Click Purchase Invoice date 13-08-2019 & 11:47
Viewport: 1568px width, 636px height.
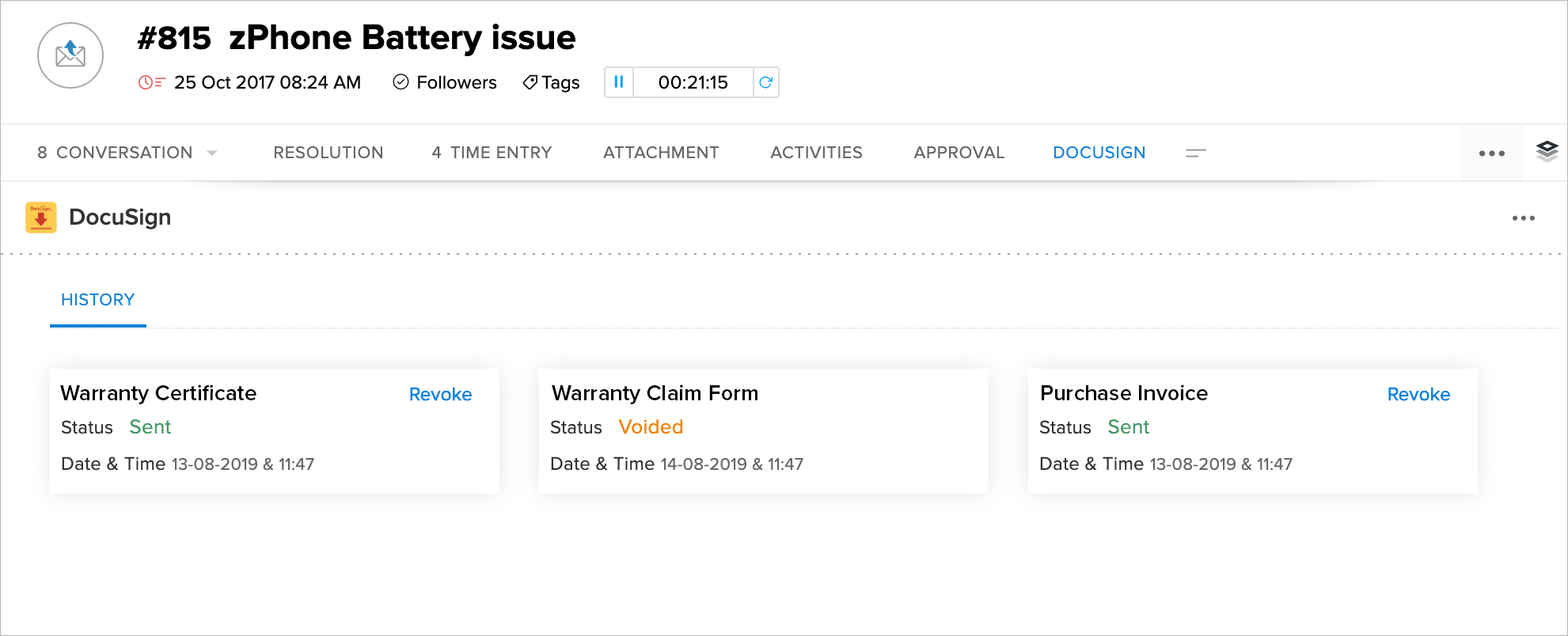click(1221, 464)
